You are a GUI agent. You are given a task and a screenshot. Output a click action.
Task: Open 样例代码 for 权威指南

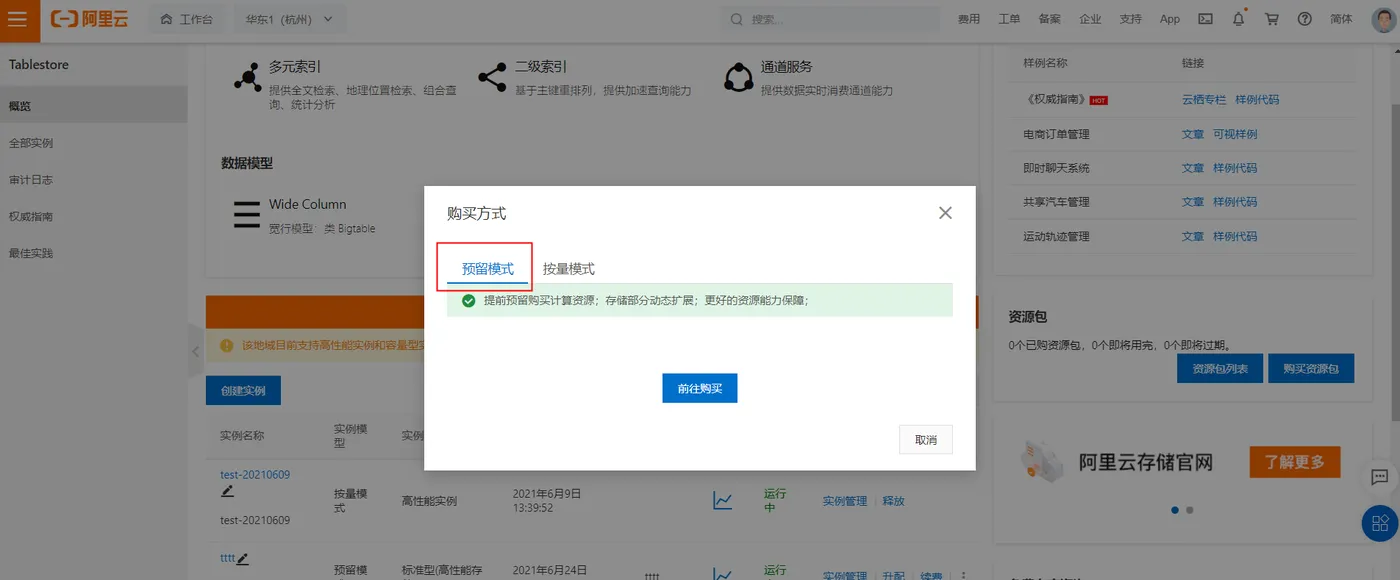pos(1257,100)
